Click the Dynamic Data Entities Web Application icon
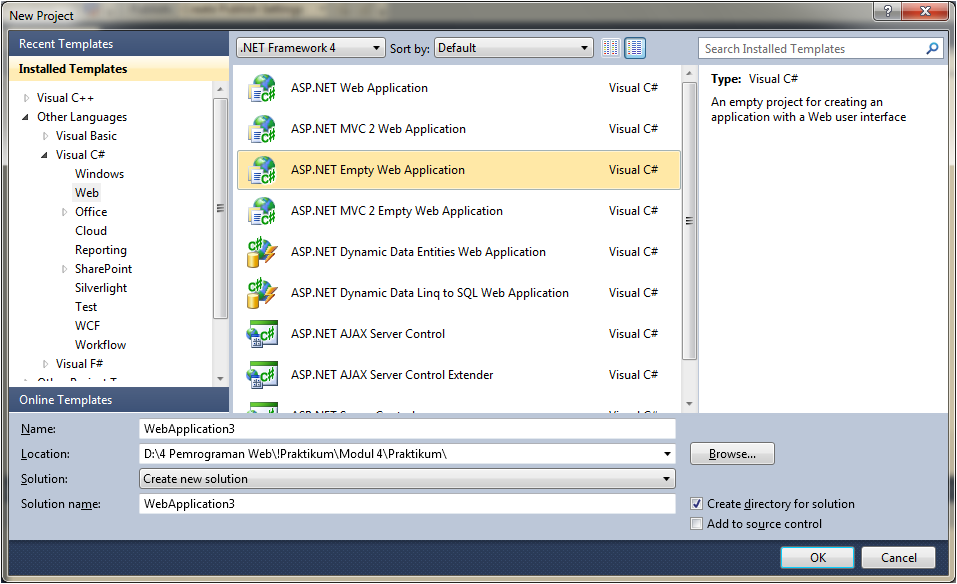957x584 pixels. pos(262,251)
